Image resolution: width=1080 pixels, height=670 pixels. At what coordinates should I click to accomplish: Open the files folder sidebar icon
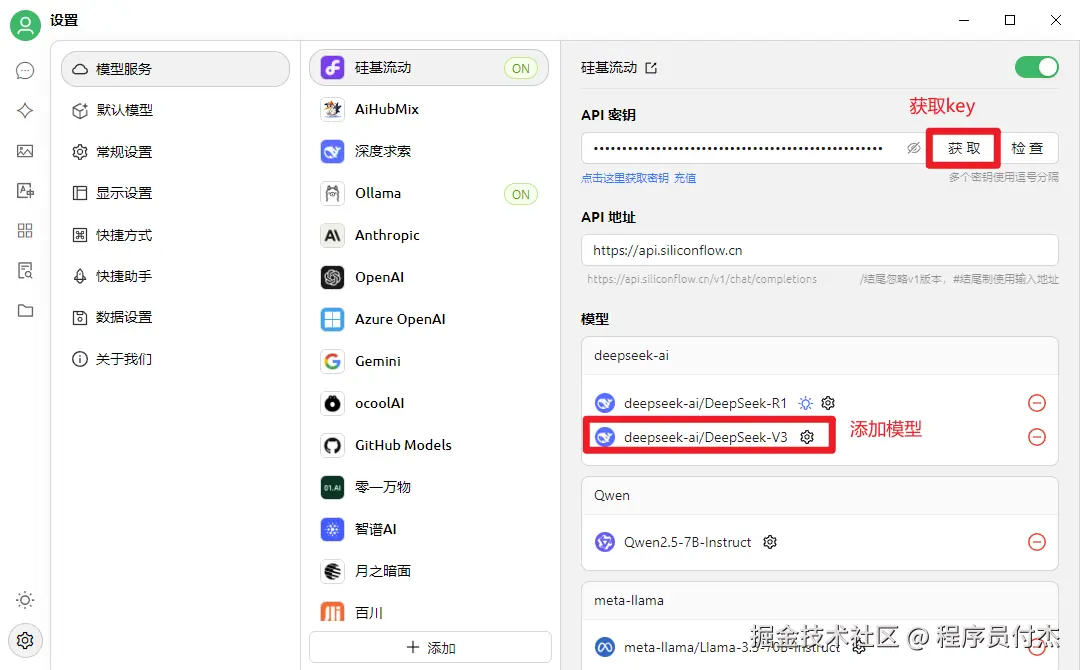tap(25, 311)
